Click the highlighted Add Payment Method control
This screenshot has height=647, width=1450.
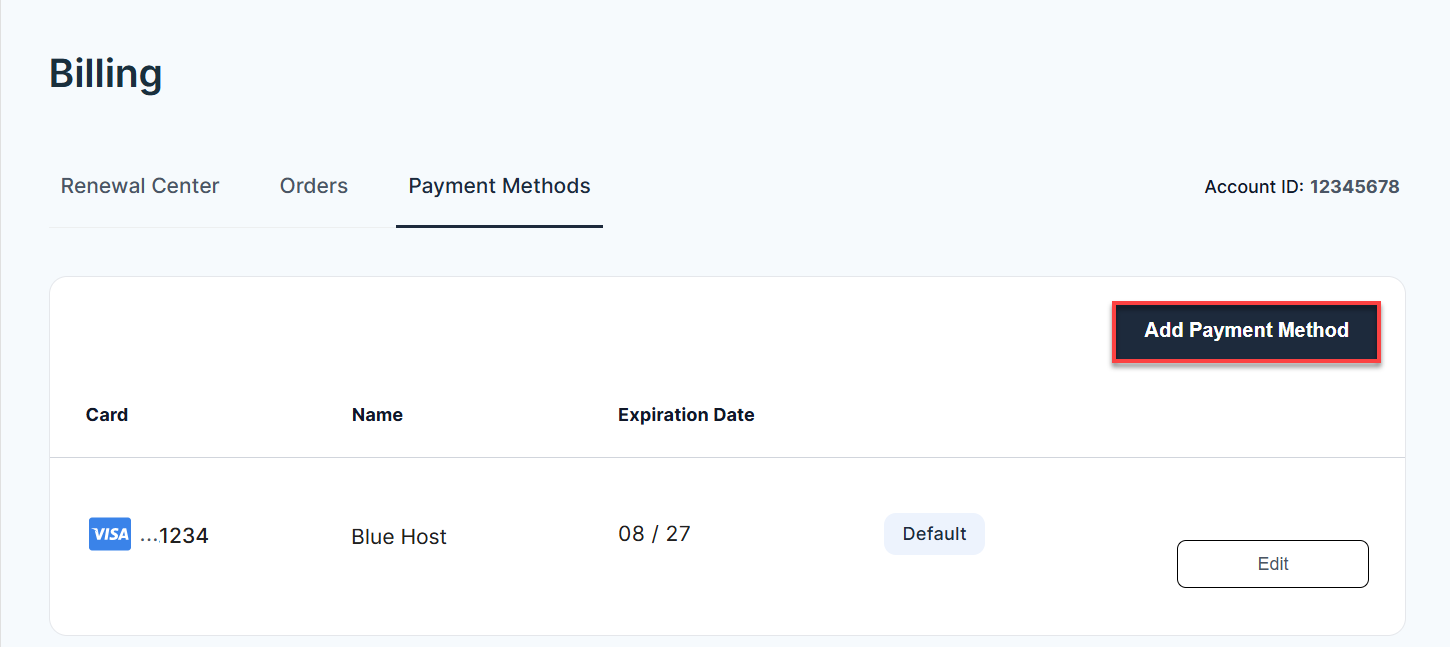1245,330
